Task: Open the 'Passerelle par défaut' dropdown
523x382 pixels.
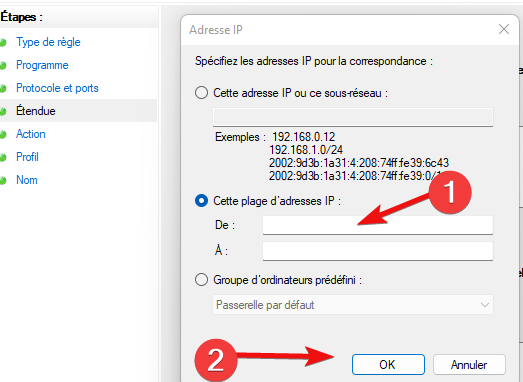Action: click(353, 305)
